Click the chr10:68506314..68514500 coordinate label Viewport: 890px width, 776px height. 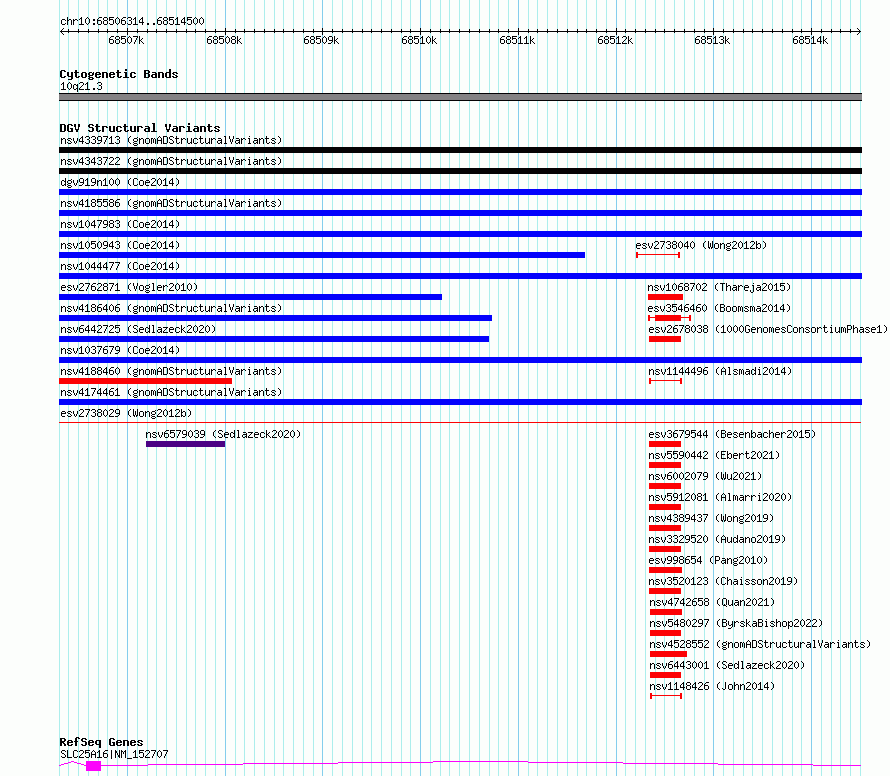[132, 21]
